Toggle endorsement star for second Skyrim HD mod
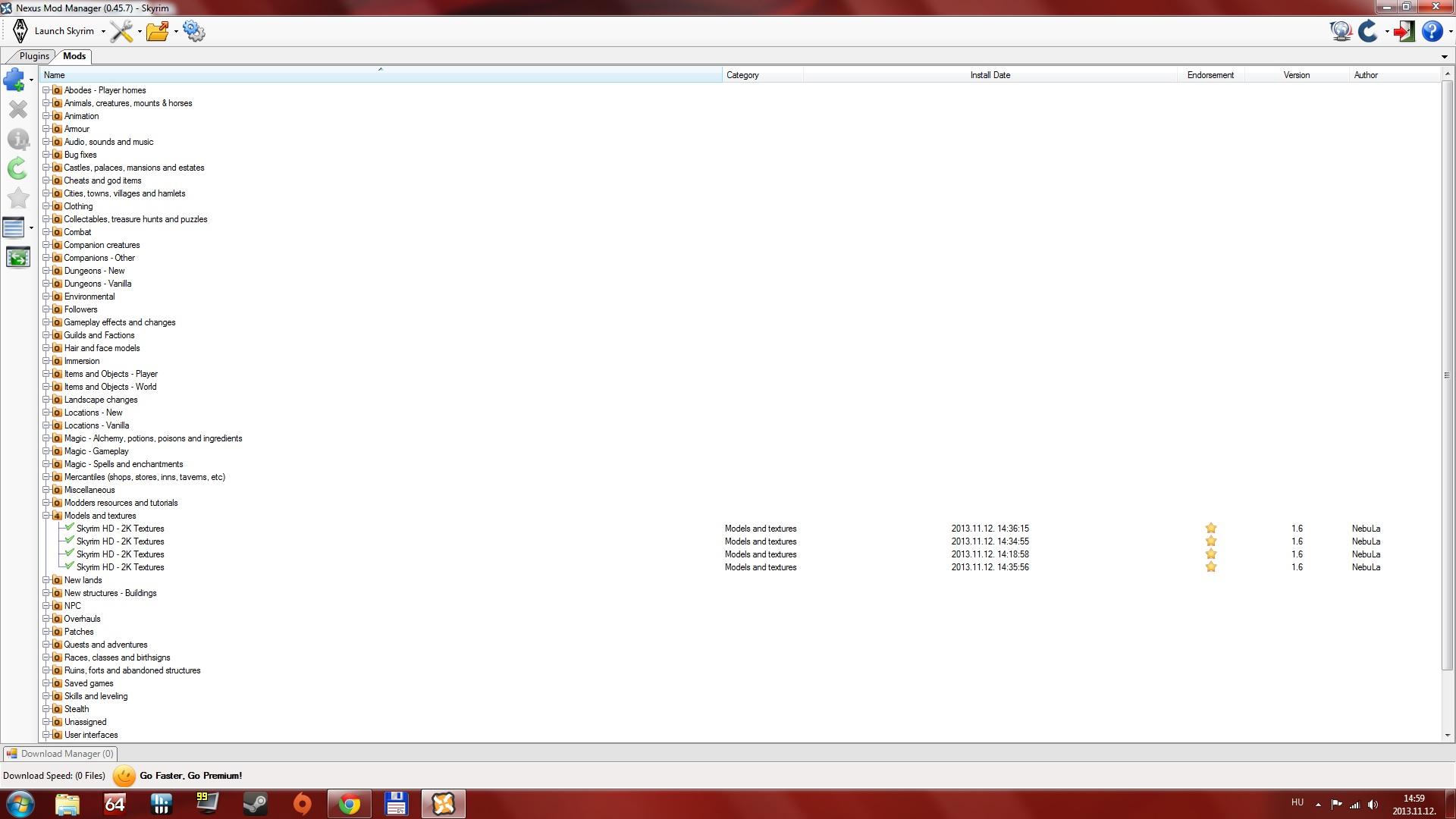 coord(1210,541)
